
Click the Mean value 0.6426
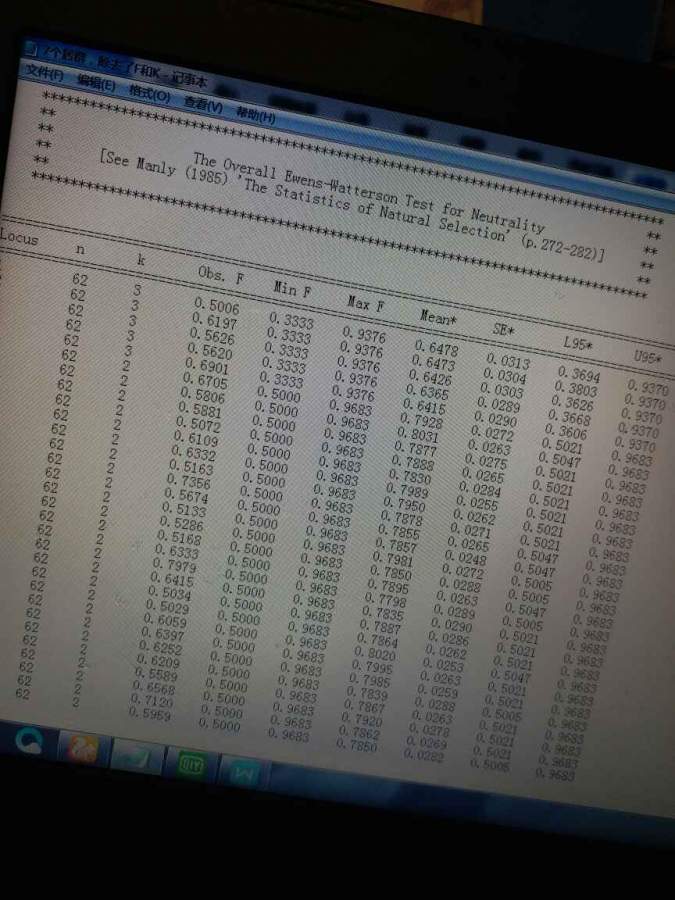pyautogui.click(x=430, y=378)
